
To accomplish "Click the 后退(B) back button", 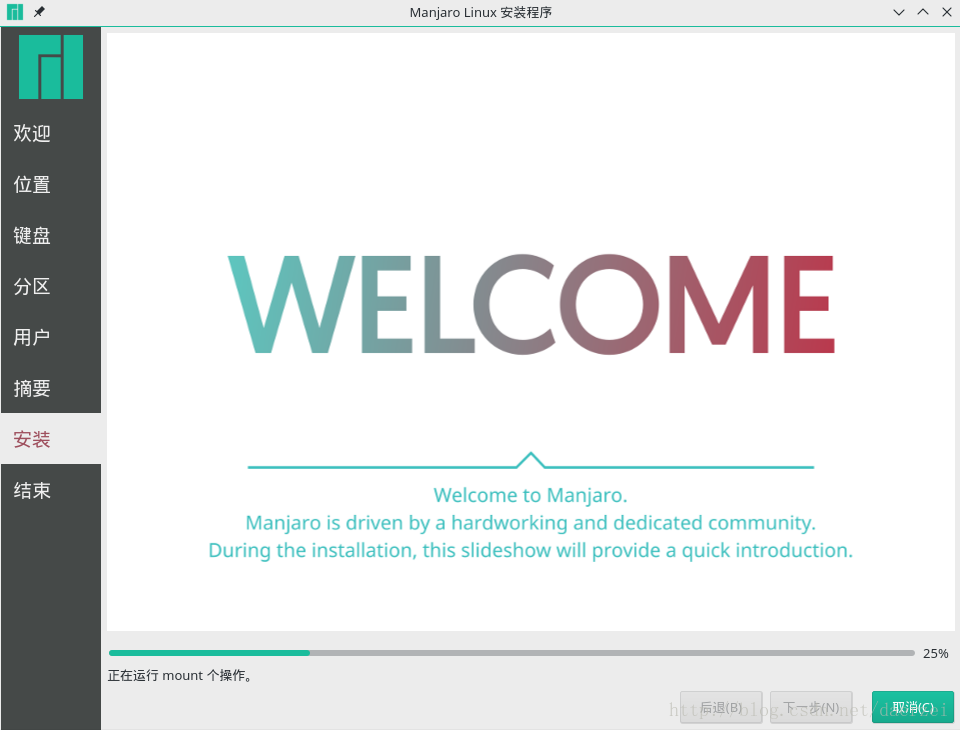I will tap(721, 707).
